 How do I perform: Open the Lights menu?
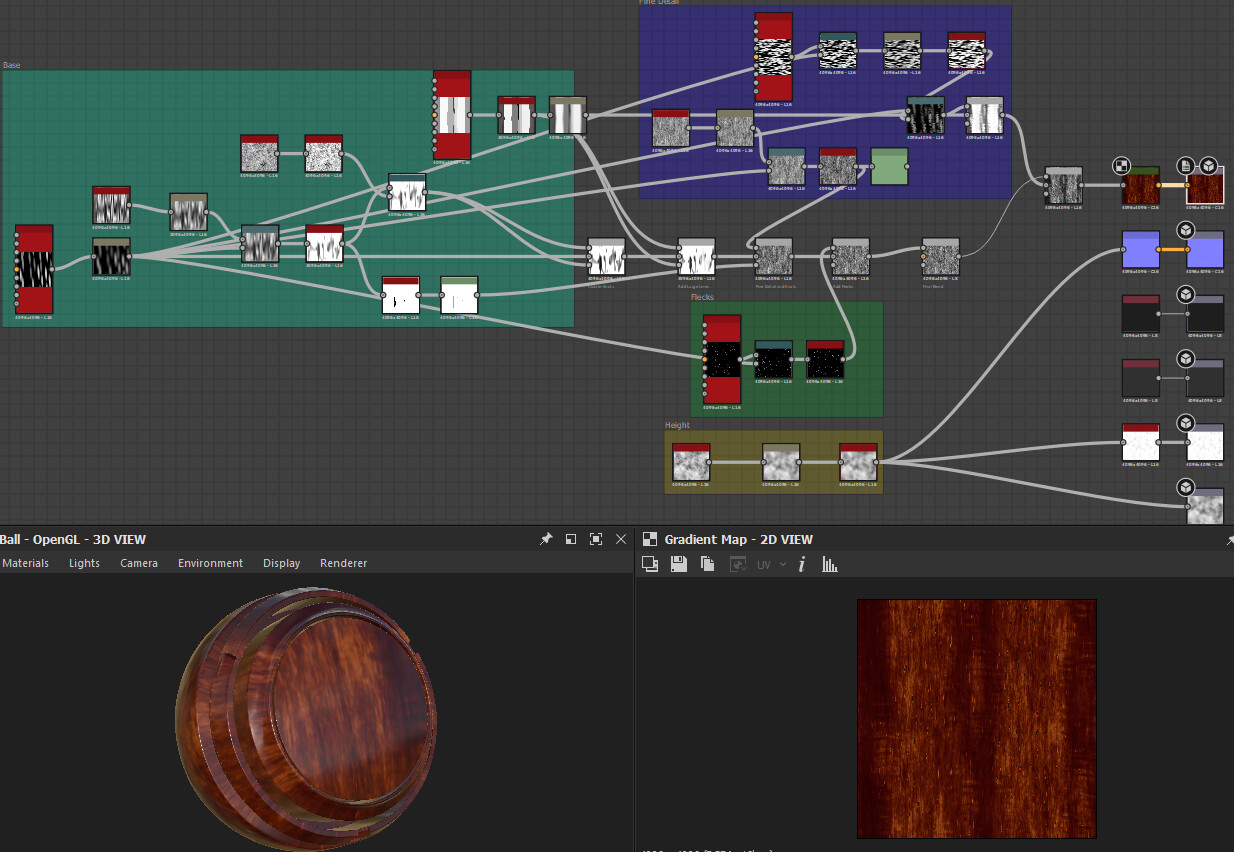click(84, 563)
